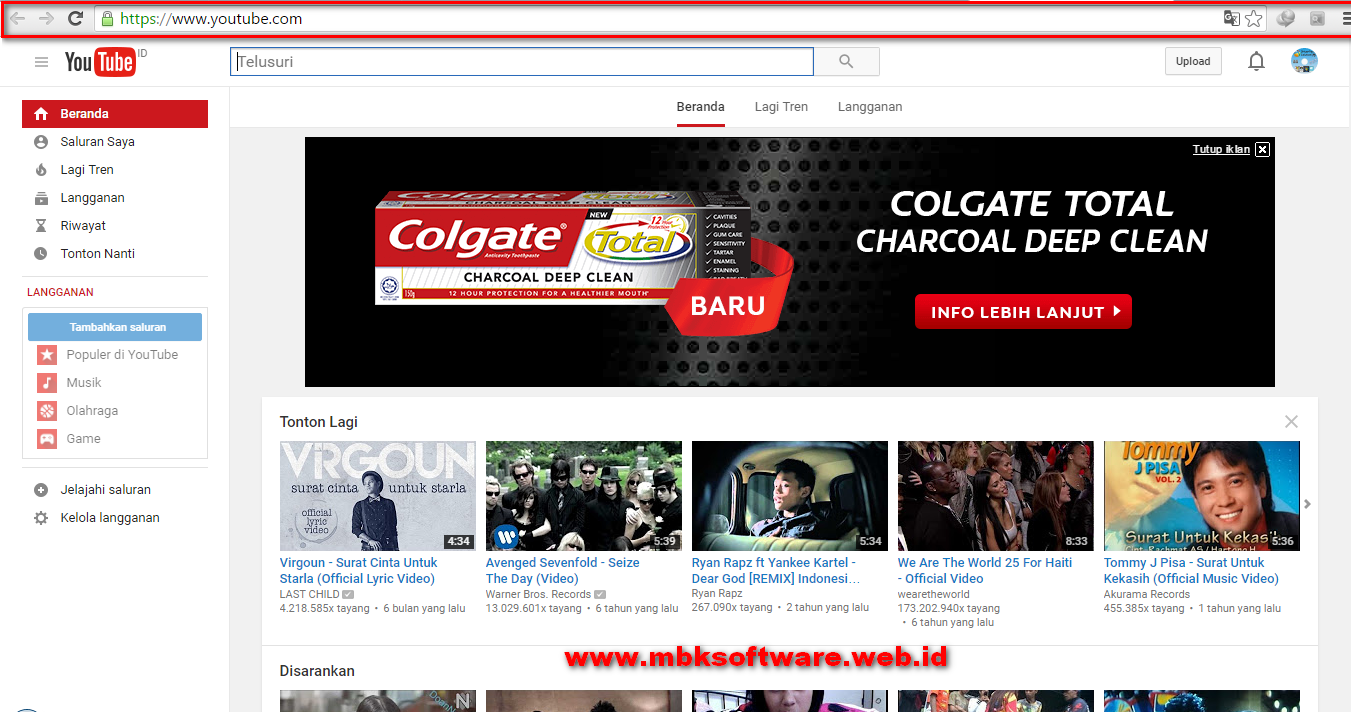Click the search magnifier button
Image resolution: width=1351 pixels, height=712 pixels.
[x=847, y=62]
